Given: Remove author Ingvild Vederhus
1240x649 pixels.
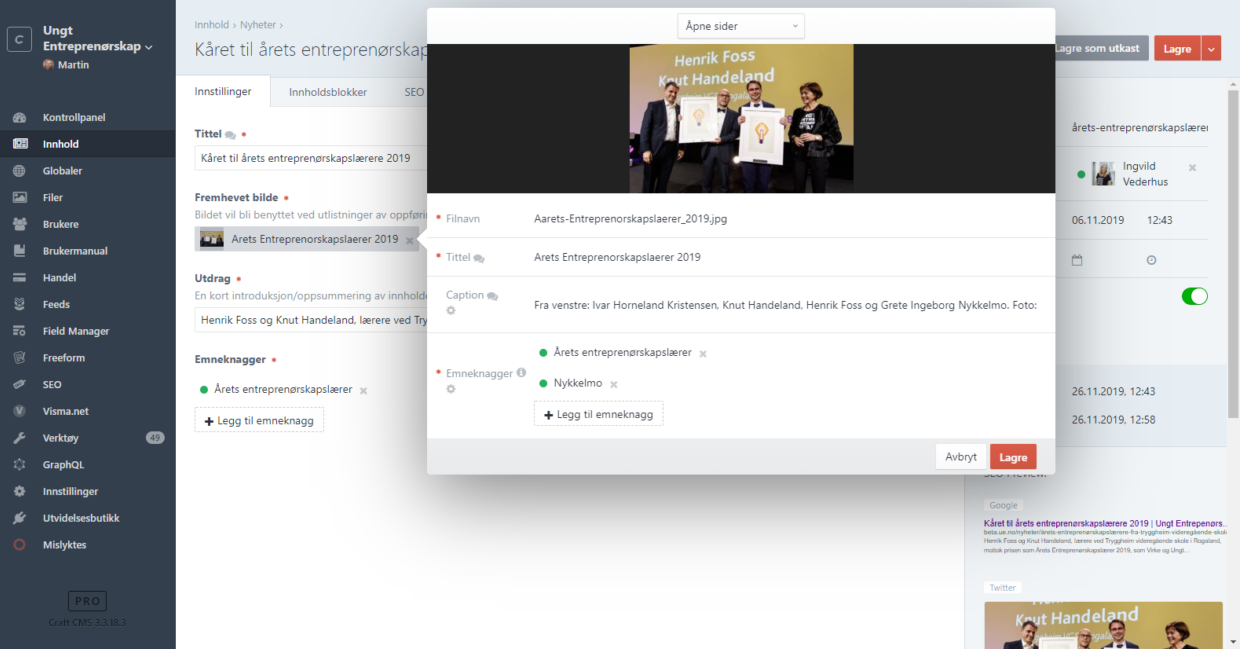Looking at the screenshot, I should (1192, 167).
